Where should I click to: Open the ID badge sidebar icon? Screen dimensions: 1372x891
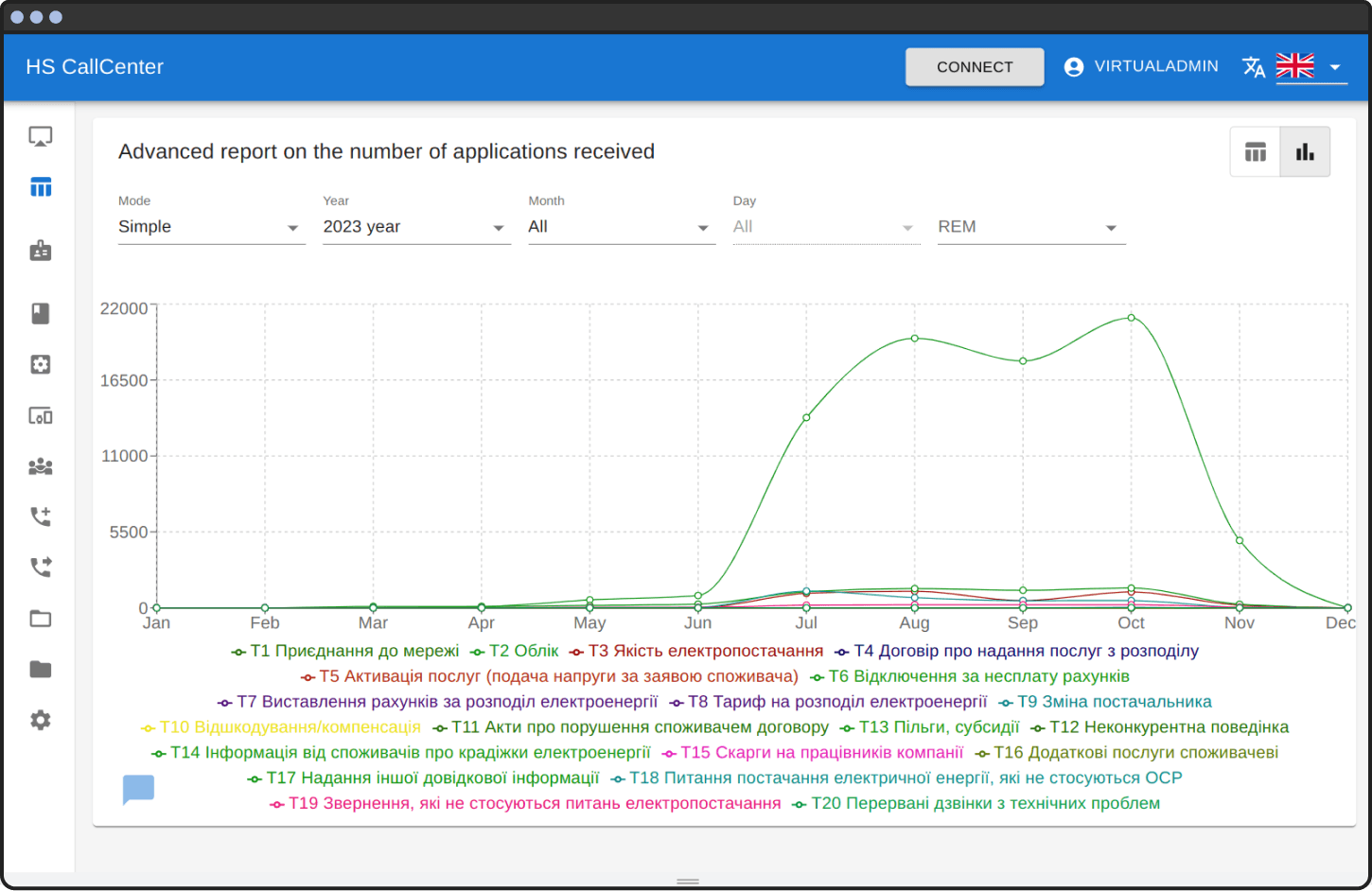coord(40,251)
